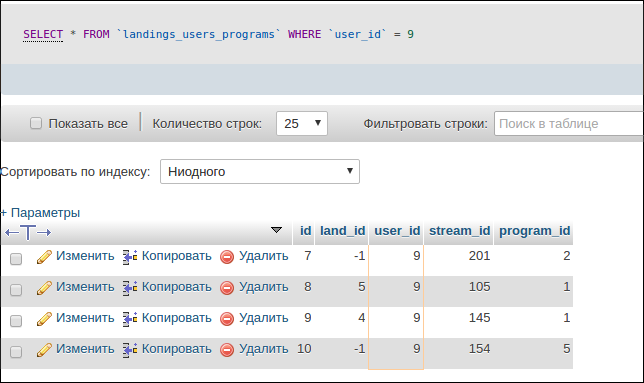Select the checkbox for row id 8
Image resolution: width=644 pixels, height=383 pixels.
(x=16, y=290)
